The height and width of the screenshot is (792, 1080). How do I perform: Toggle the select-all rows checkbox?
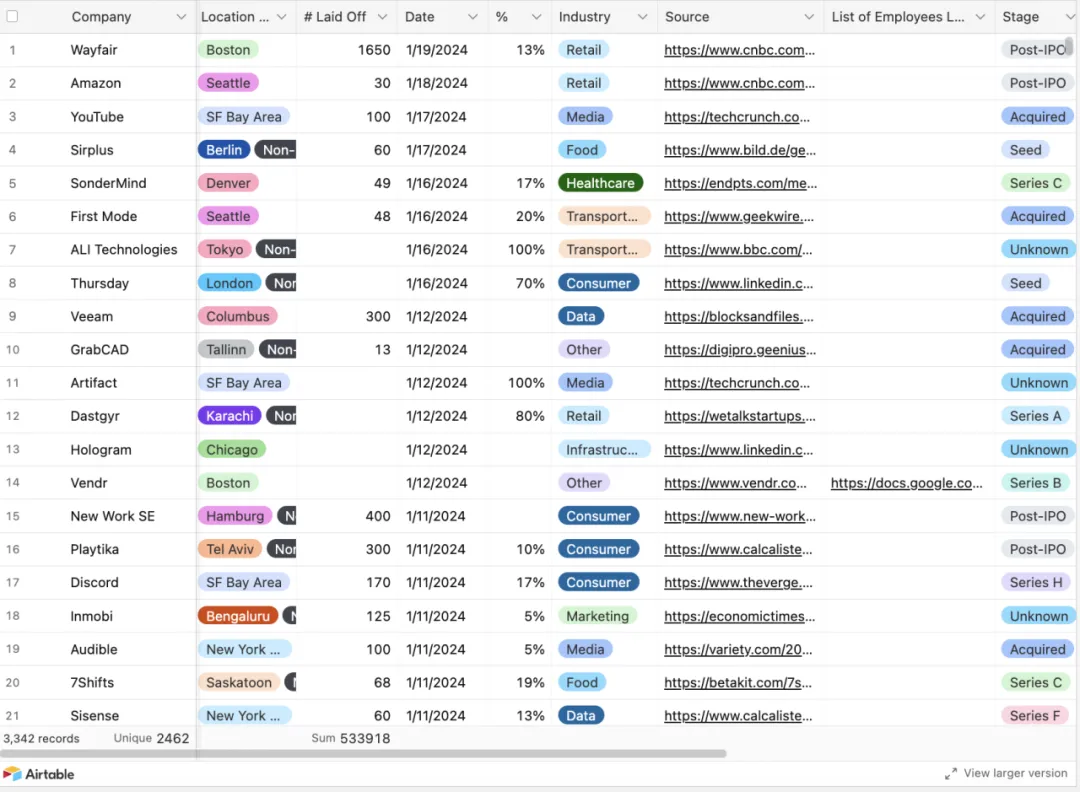pyautogui.click(x=13, y=17)
